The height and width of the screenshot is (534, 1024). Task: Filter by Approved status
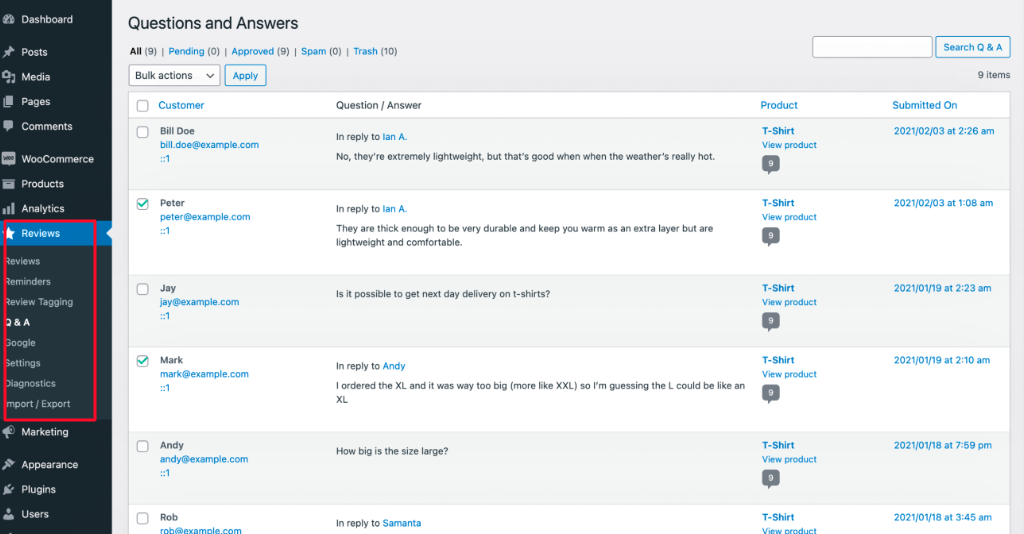pos(253,52)
